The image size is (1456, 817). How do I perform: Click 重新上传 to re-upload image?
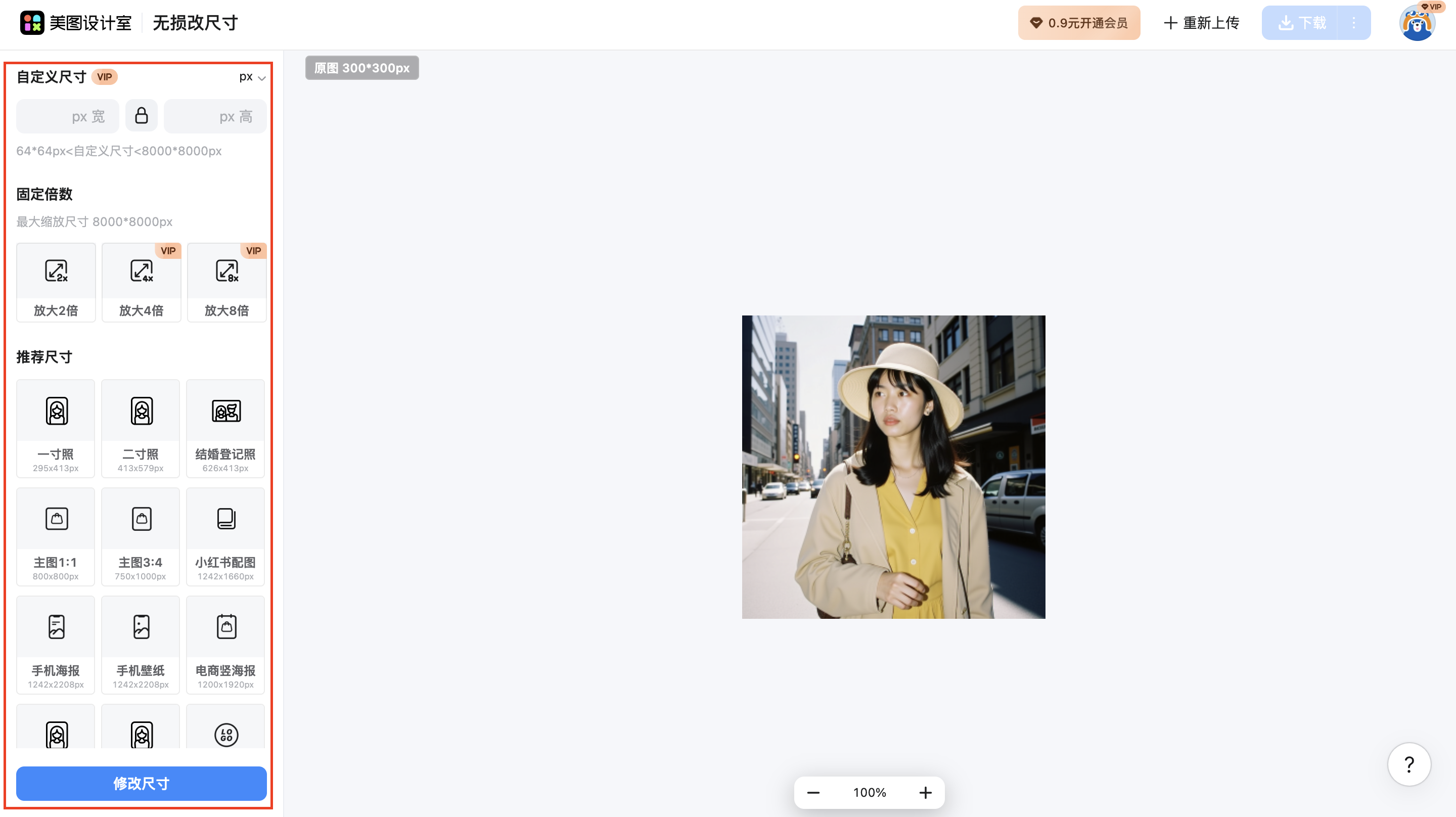coord(1201,23)
